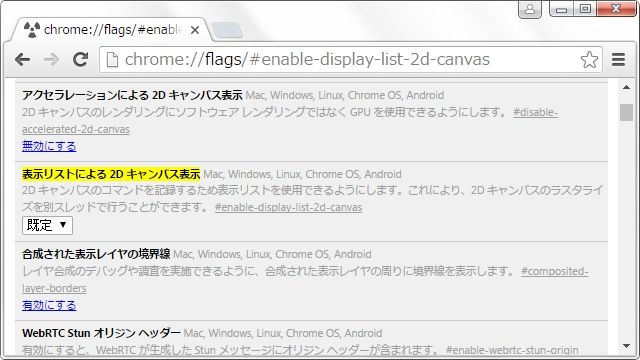Click the 合成された表示レイヤの境界線 title

click(x=96, y=254)
